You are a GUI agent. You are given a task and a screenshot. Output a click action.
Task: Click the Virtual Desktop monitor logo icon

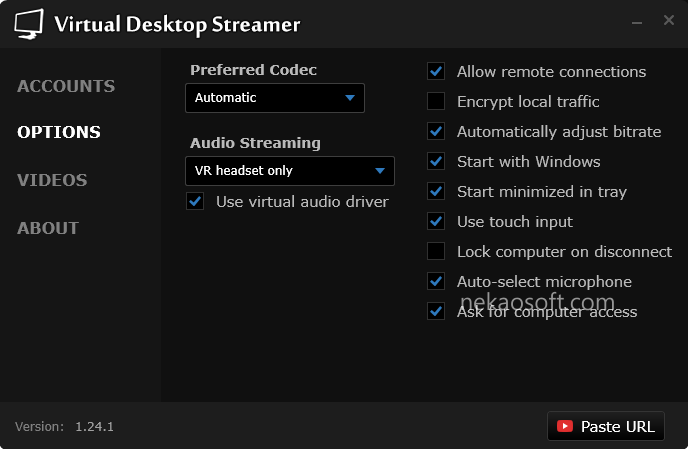pos(29,25)
